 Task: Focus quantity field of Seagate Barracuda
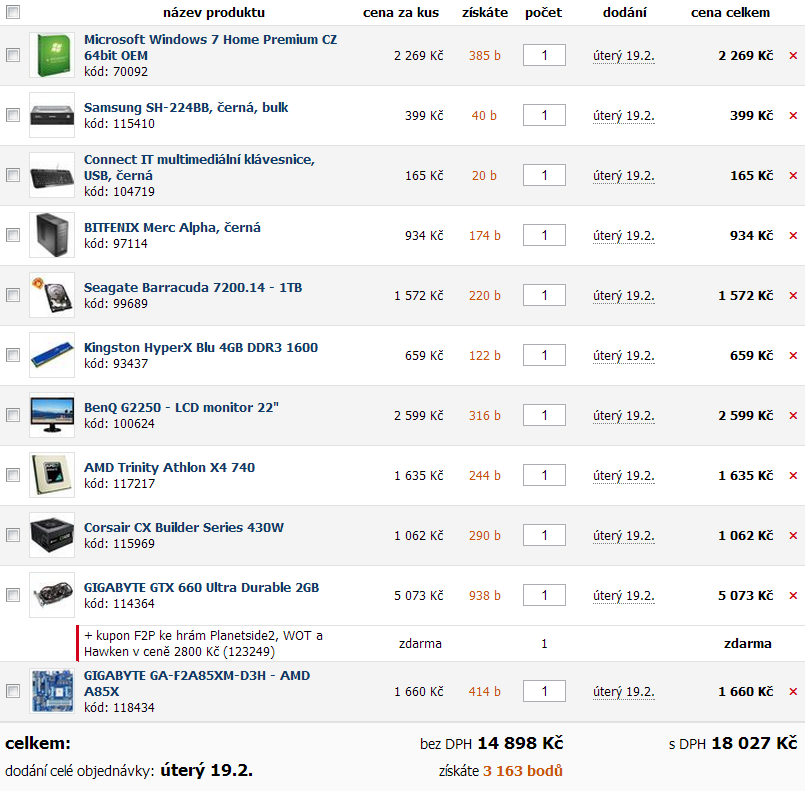pyautogui.click(x=544, y=296)
